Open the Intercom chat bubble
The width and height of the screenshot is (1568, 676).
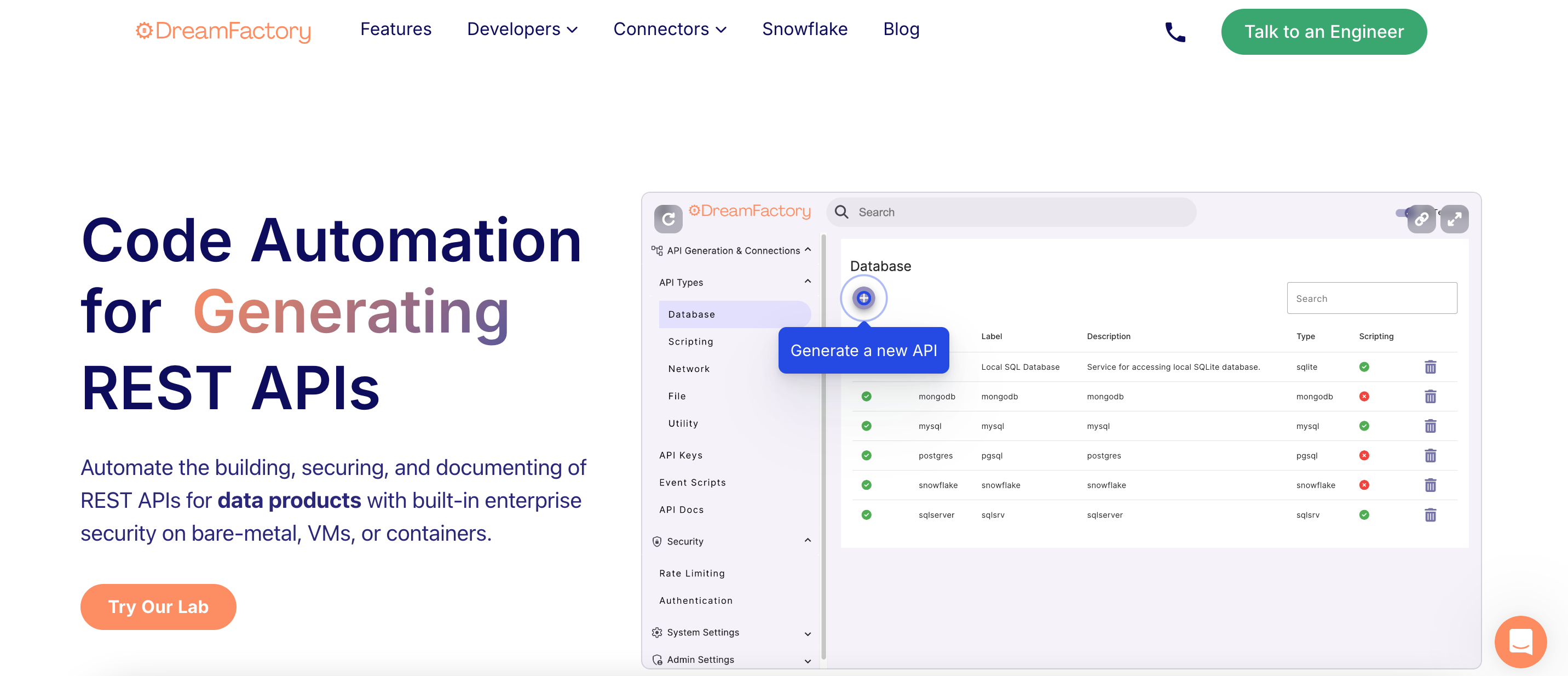(x=1520, y=641)
